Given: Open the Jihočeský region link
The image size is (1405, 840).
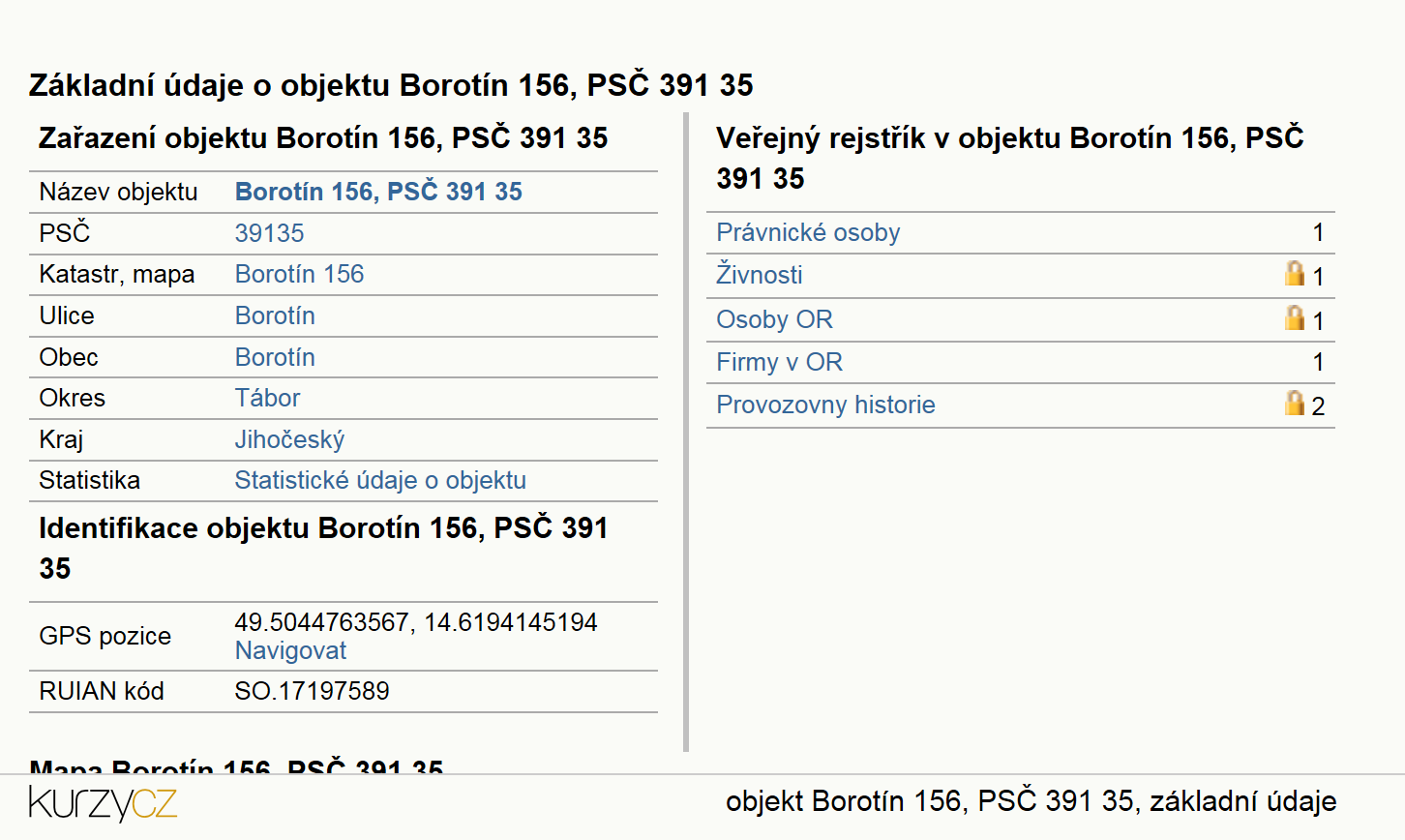Looking at the screenshot, I should (x=289, y=439).
